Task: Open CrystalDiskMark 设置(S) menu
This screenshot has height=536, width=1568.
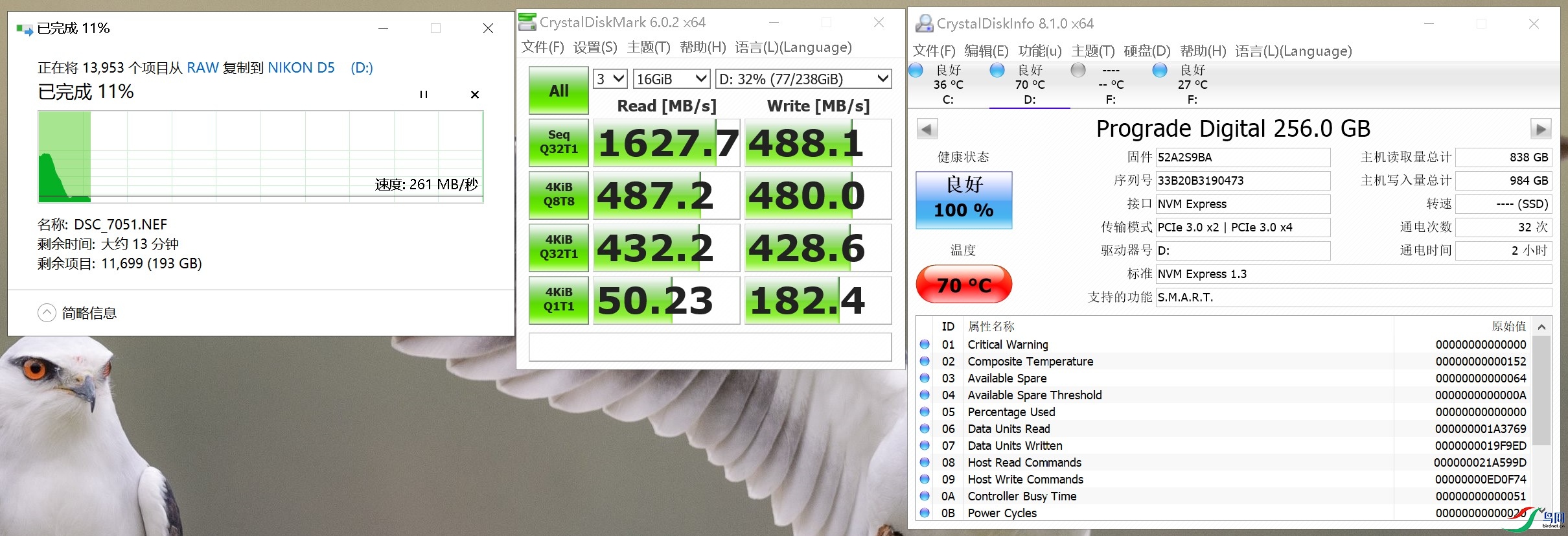Action: [595, 47]
